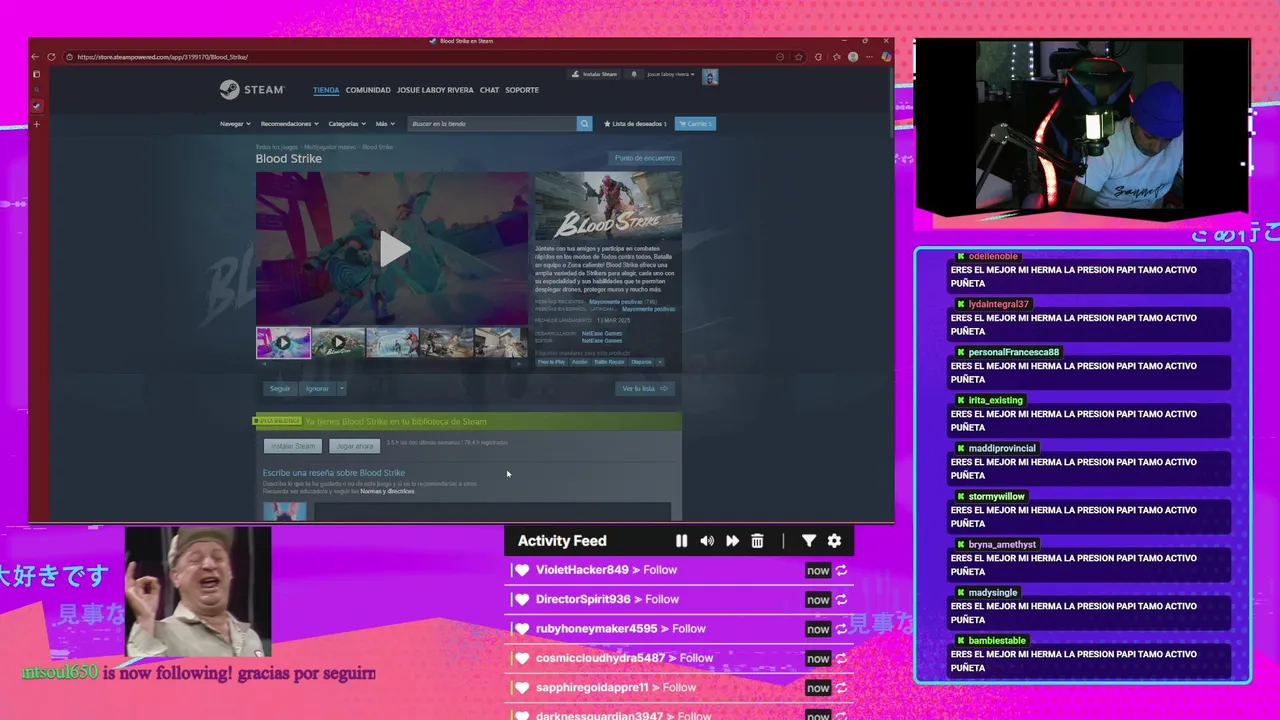Click heart icon beside VioletHacker849

(521, 570)
